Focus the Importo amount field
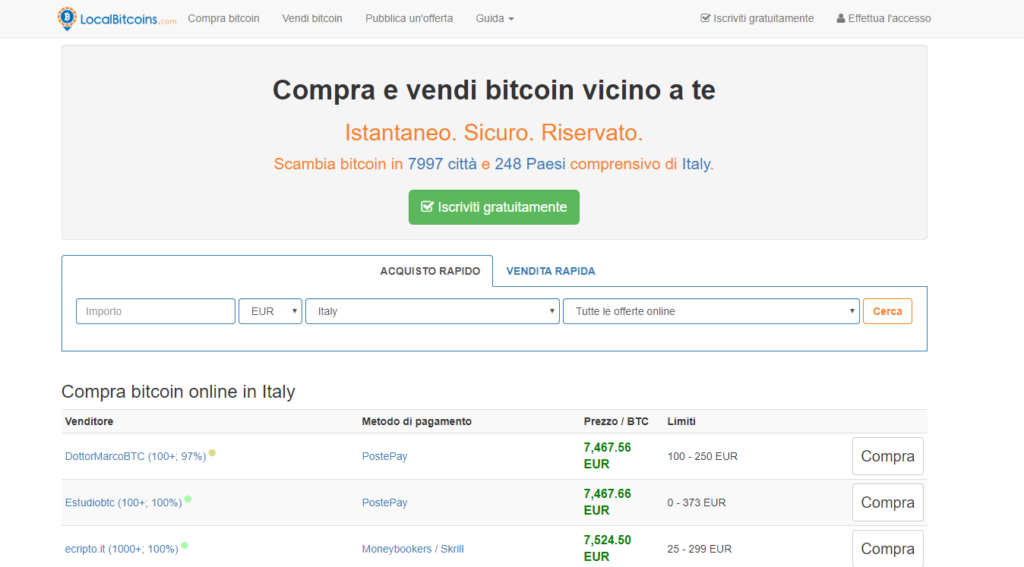 pos(155,311)
